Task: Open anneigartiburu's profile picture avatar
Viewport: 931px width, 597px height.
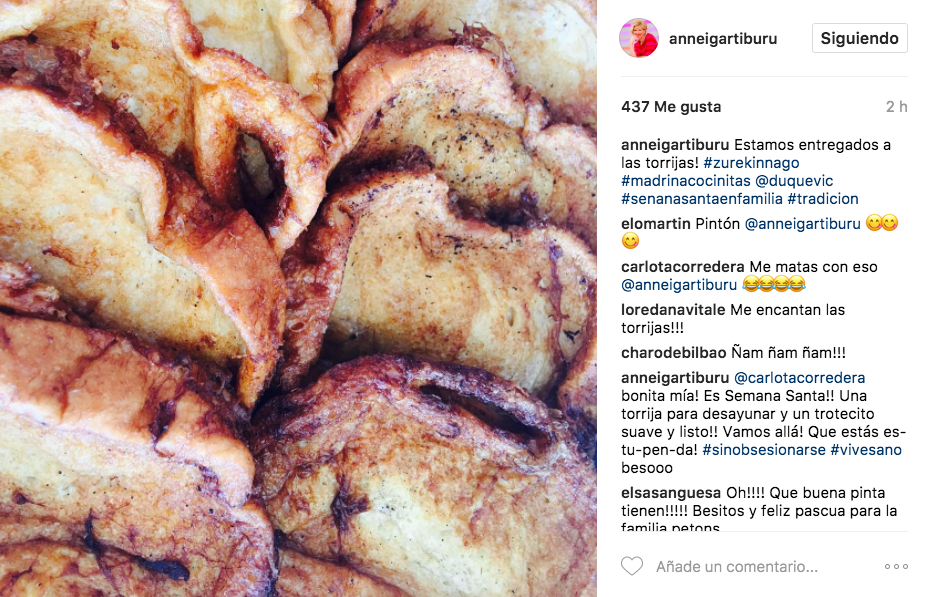Action: 639,38
